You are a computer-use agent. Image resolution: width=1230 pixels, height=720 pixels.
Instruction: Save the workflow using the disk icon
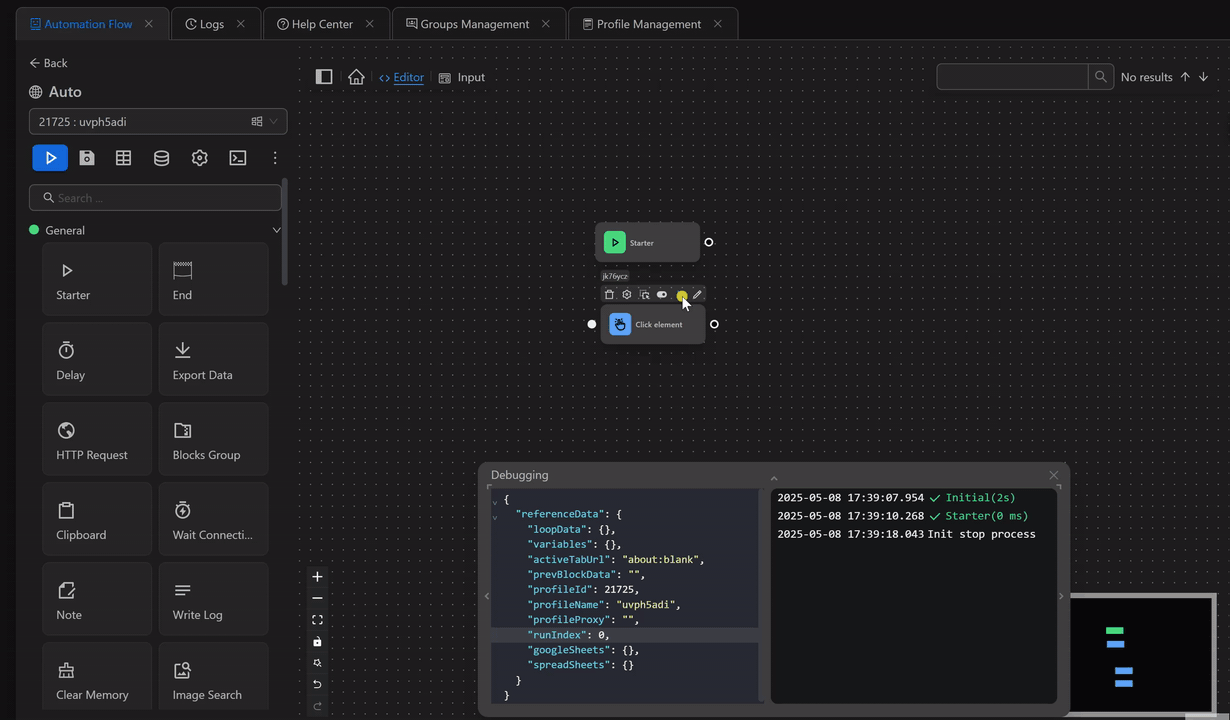point(87,158)
